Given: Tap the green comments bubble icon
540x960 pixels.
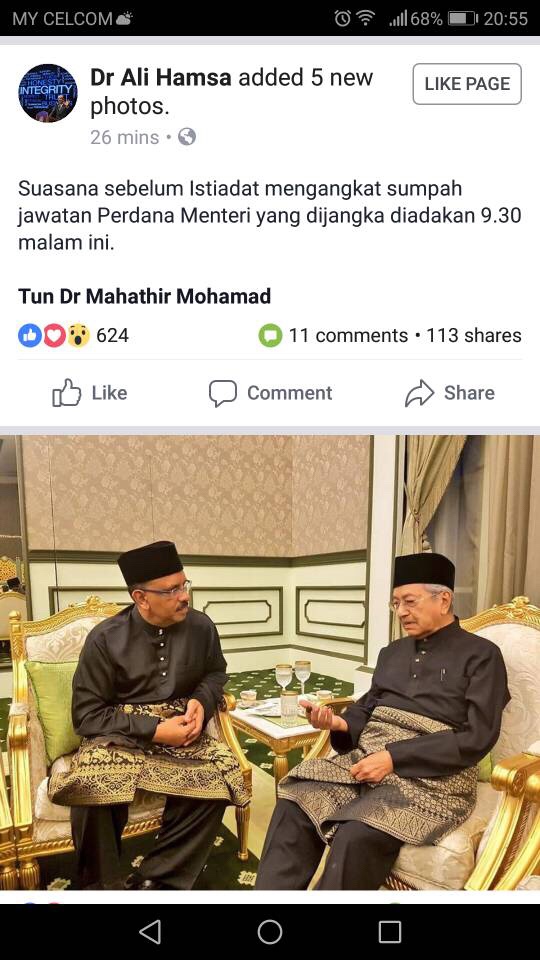Looking at the screenshot, I should click(x=270, y=336).
